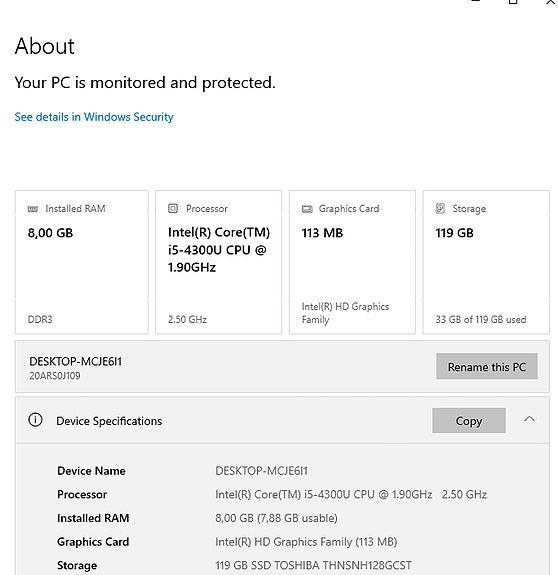Open See details in Windows Security link
Image resolution: width=558 pixels, height=575 pixels.
click(94, 117)
